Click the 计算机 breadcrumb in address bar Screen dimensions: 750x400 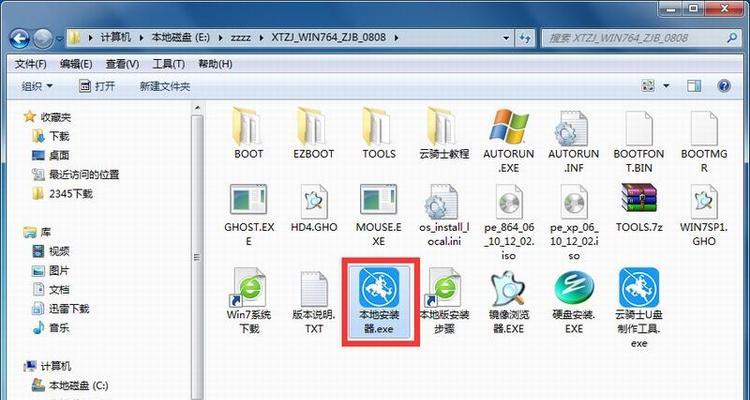click(x=115, y=37)
